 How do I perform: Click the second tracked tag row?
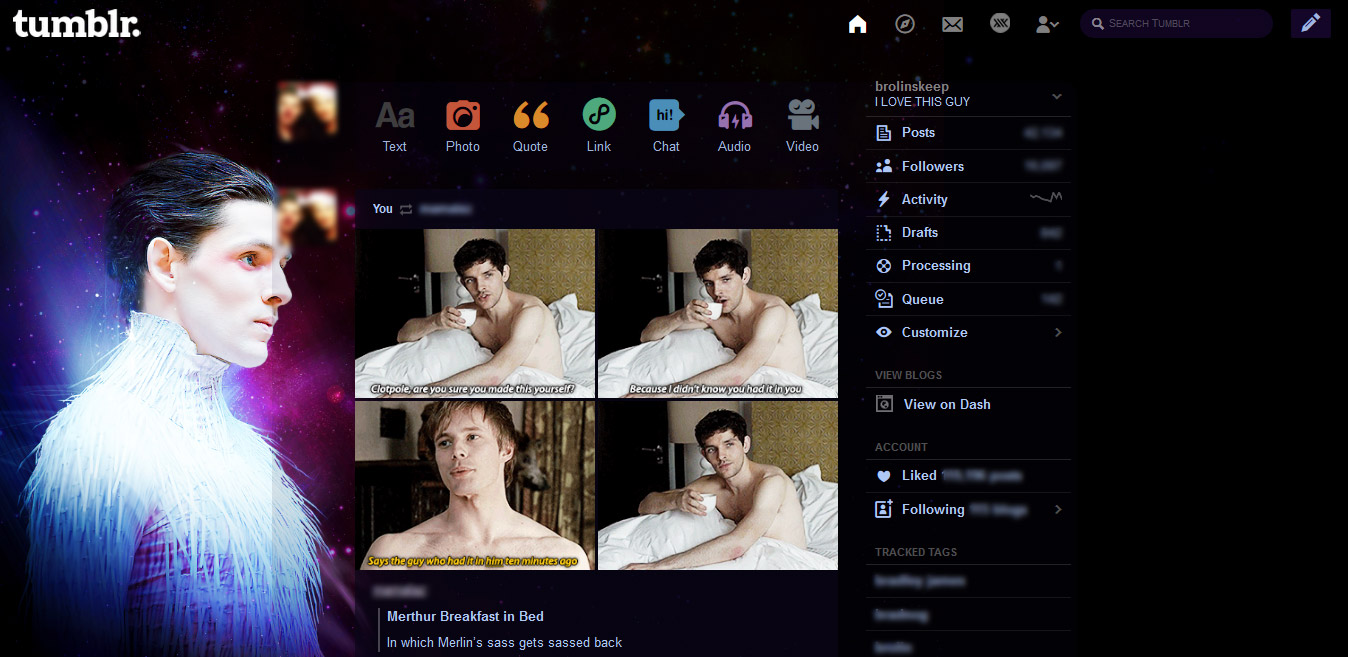click(968, 614)
